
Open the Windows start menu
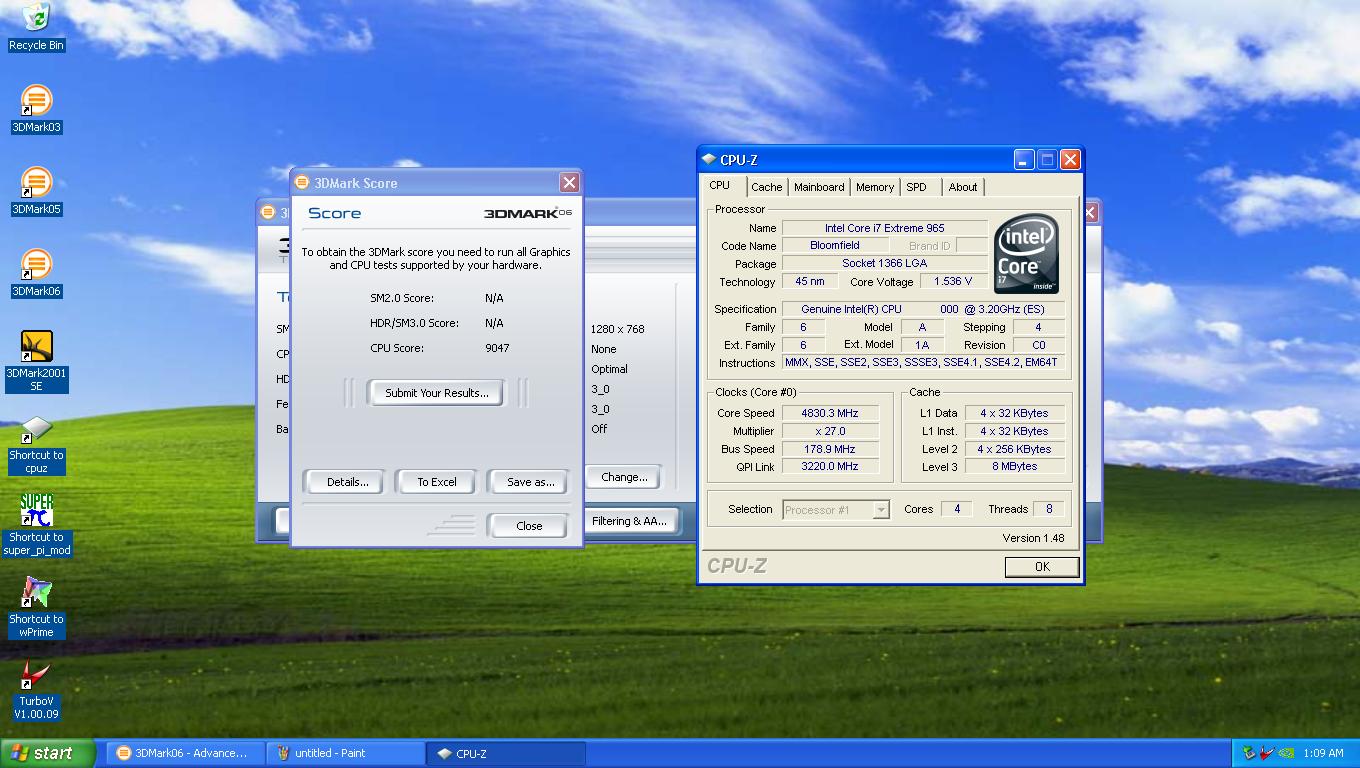[x=48, y=753]
